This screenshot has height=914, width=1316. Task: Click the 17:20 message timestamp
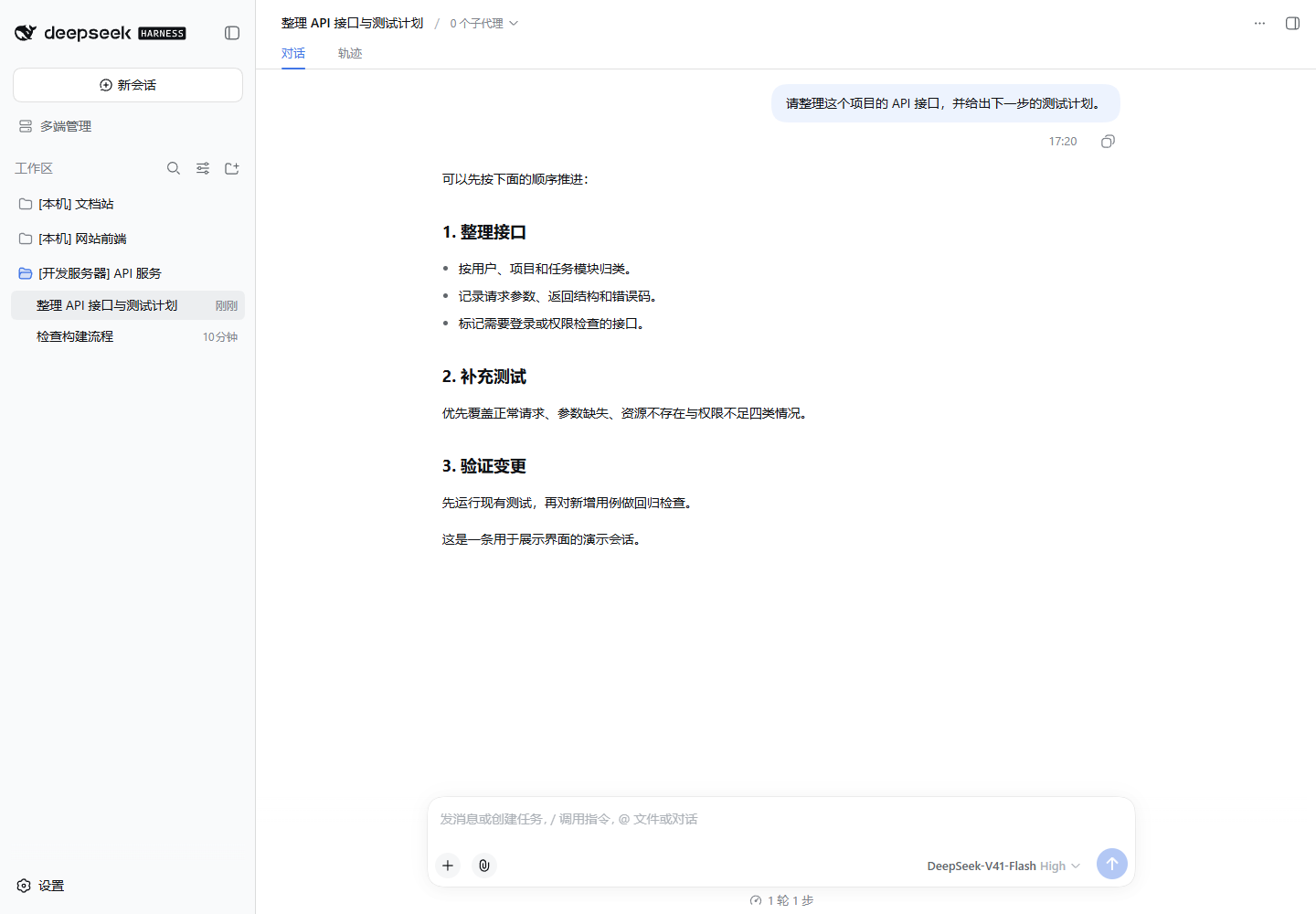[x=1063, y=141]
